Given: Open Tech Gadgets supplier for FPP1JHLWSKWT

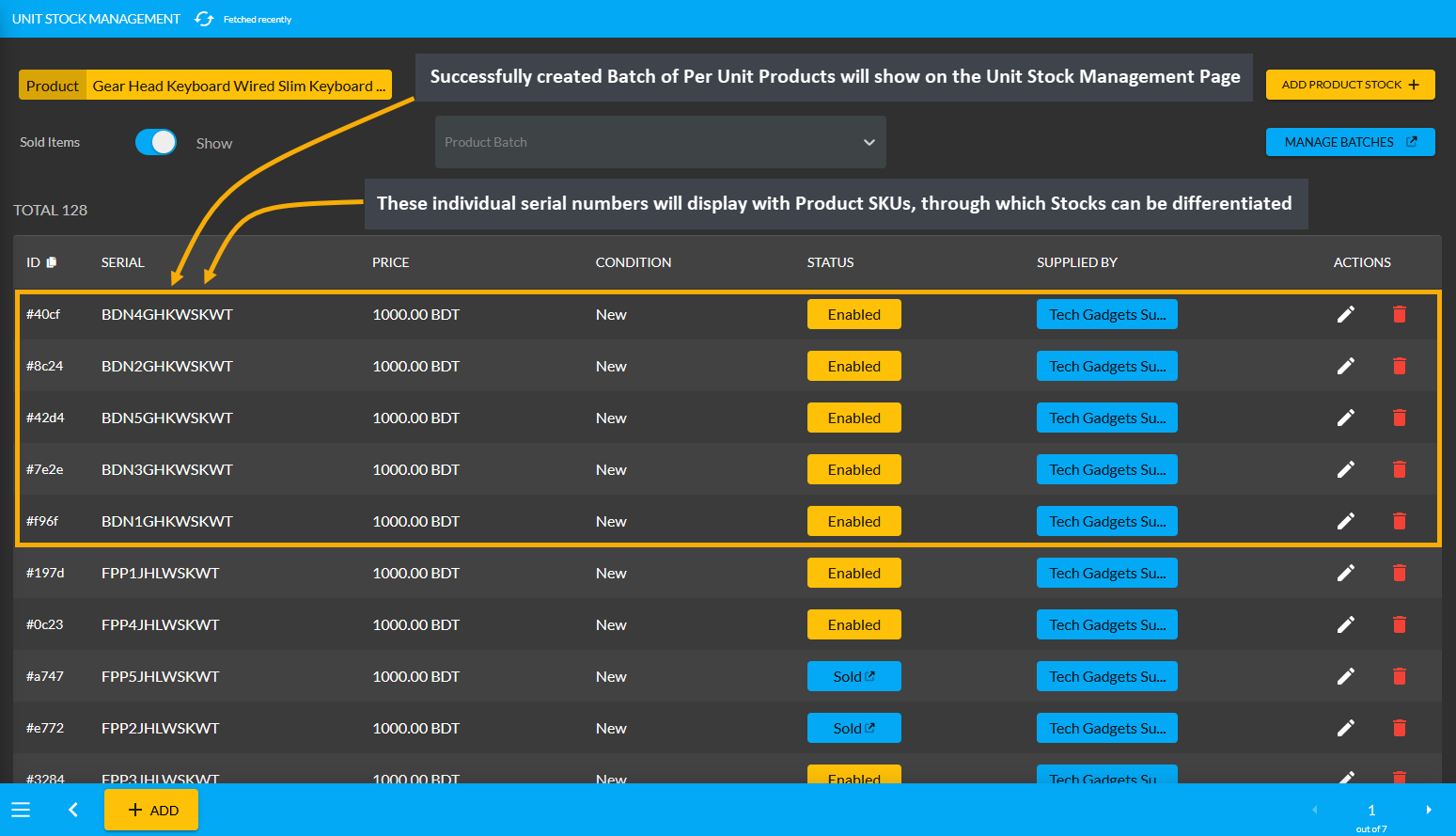Looking at the screenshot, I should pos(1106,573).
